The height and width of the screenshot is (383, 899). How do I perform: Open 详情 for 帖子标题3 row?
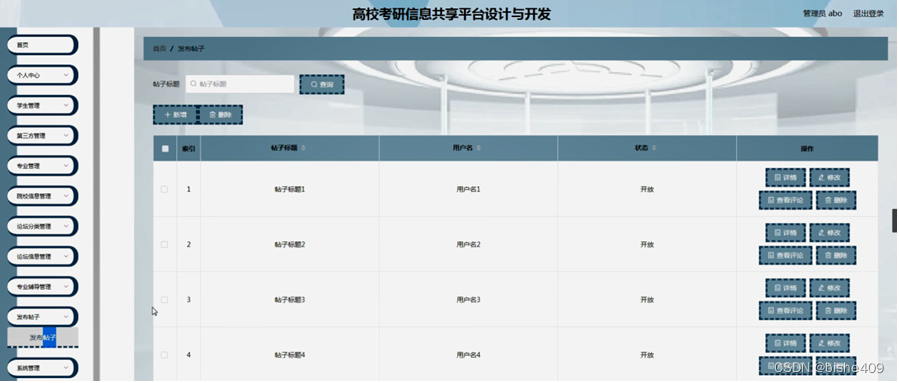(785, 288)
